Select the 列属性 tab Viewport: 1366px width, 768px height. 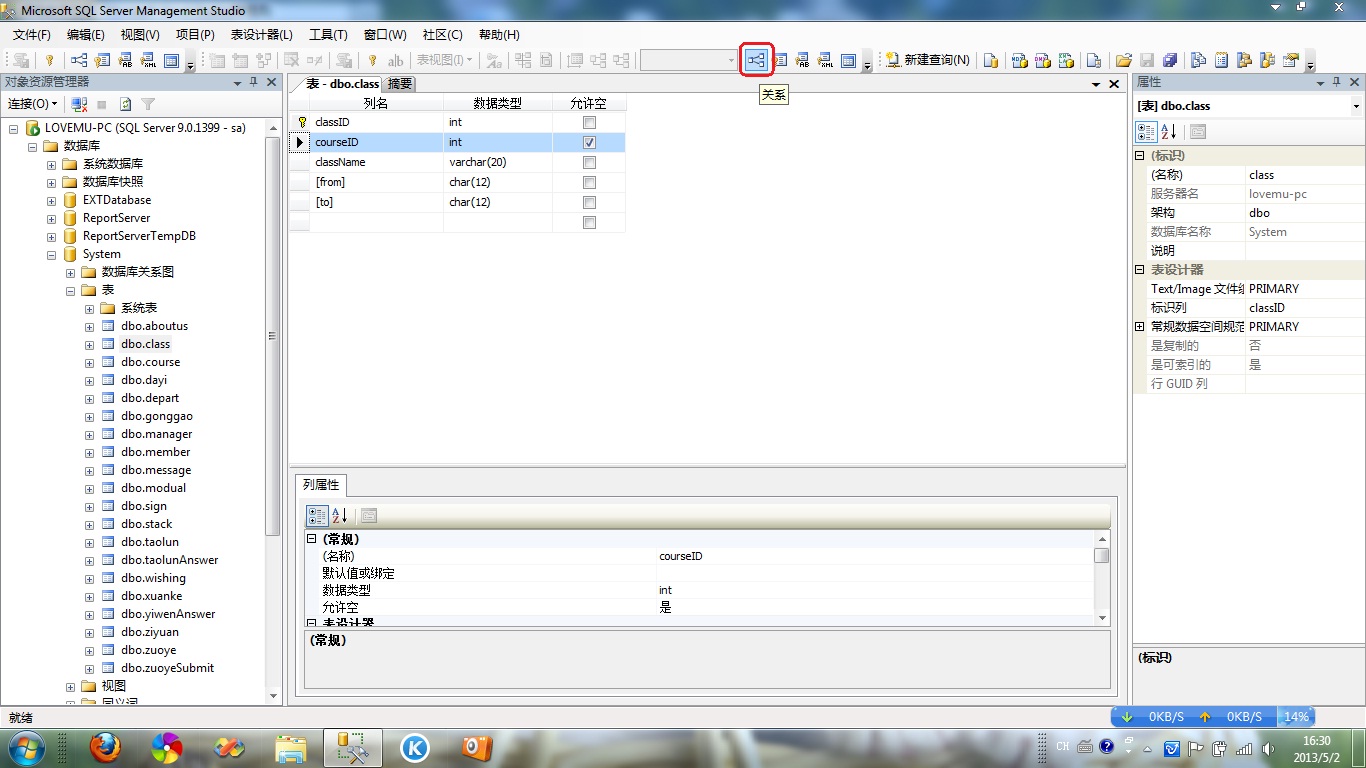point(321,485)
